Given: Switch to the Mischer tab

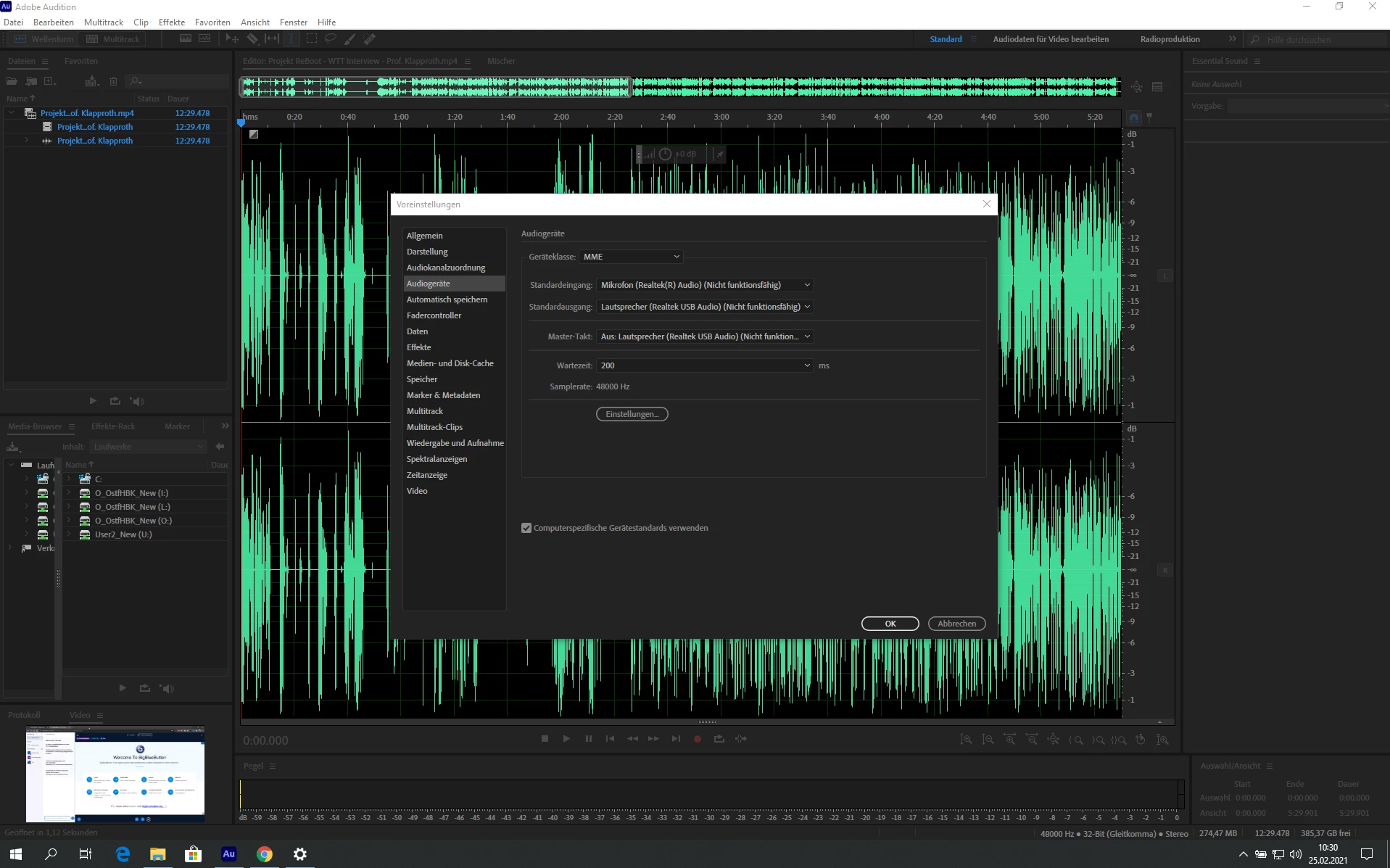Looking at the screenshot, I should click(501, 61).
